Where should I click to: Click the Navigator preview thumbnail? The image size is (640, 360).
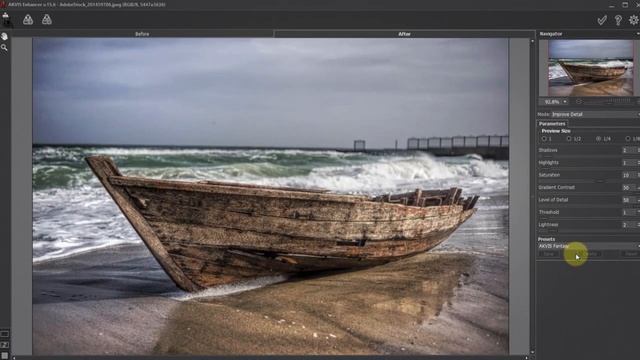coord(590,68)
